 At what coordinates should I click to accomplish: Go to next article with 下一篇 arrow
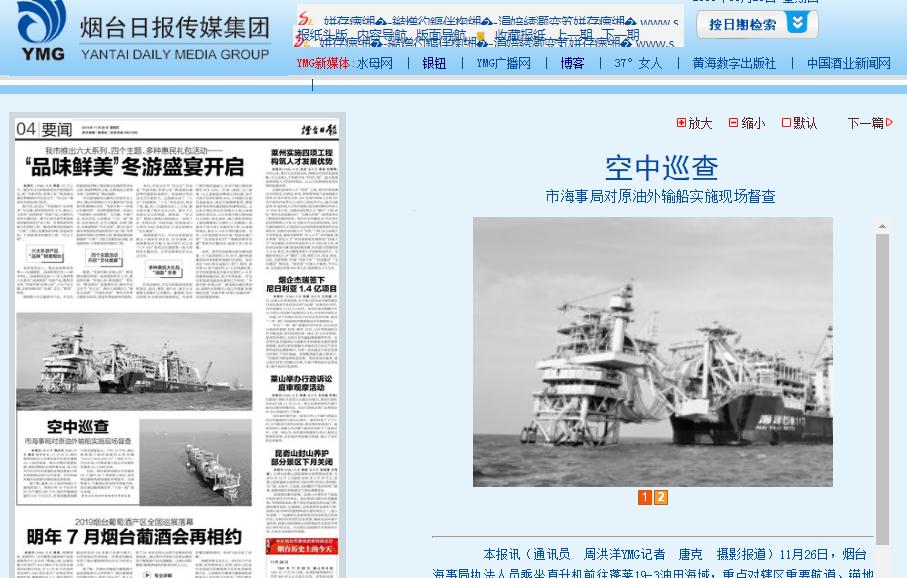(x=870, y=123)
